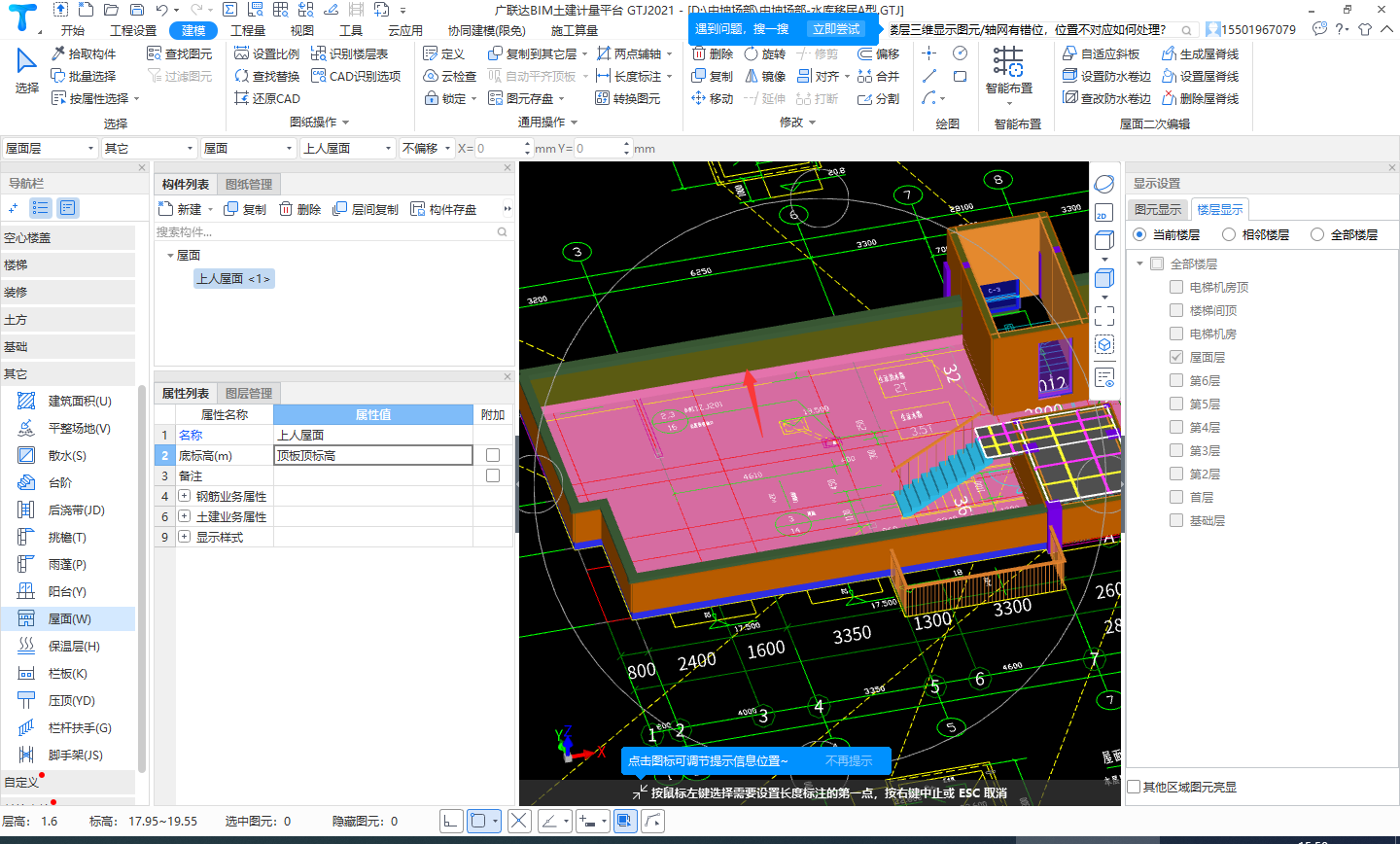Enable 其他区域图元亮显 checkbox

point(1134,787)
